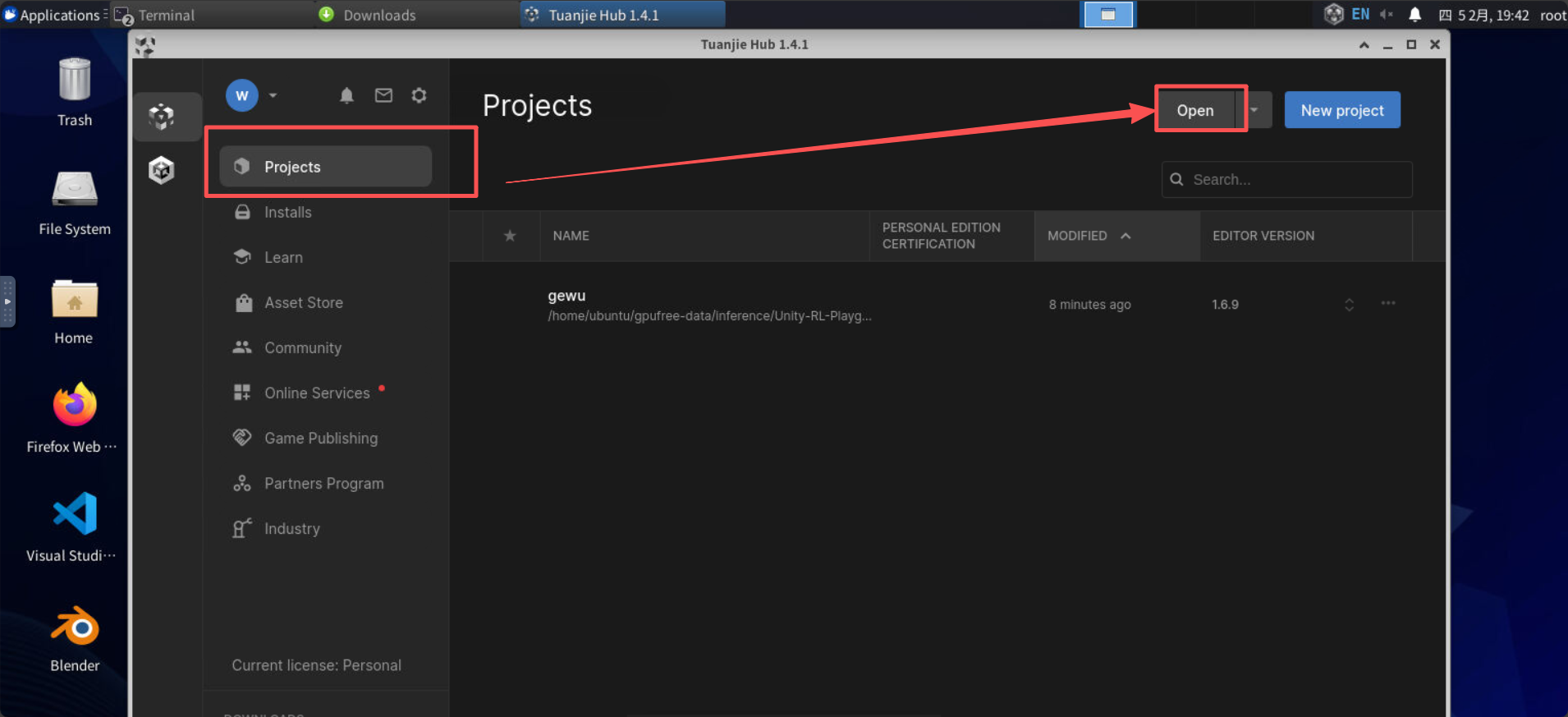Focus the project Search field
The image size is (1568, 717).
pos(1286,179)
